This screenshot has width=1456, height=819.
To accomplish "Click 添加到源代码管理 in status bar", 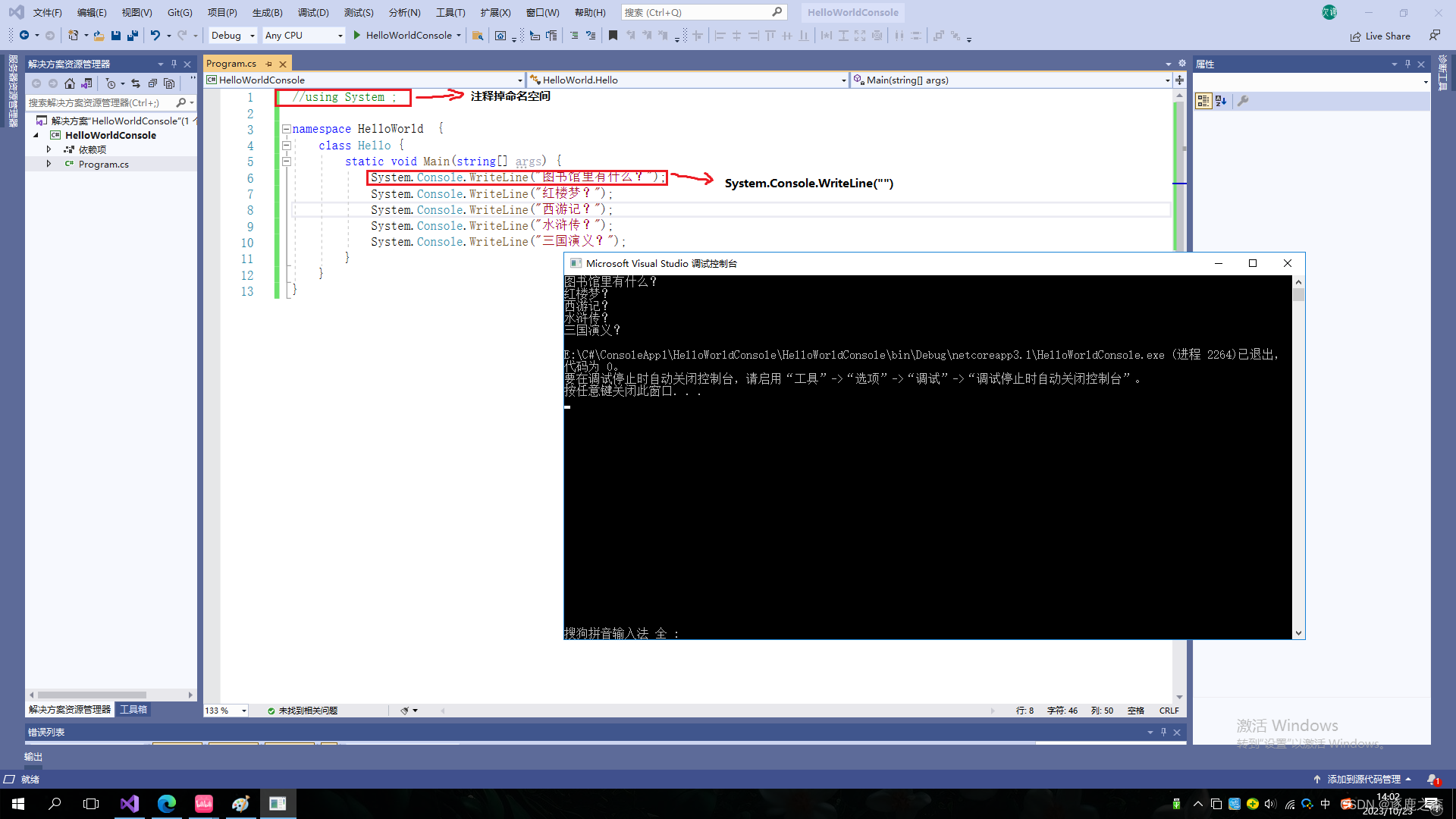I will [x=1363, y=779].
